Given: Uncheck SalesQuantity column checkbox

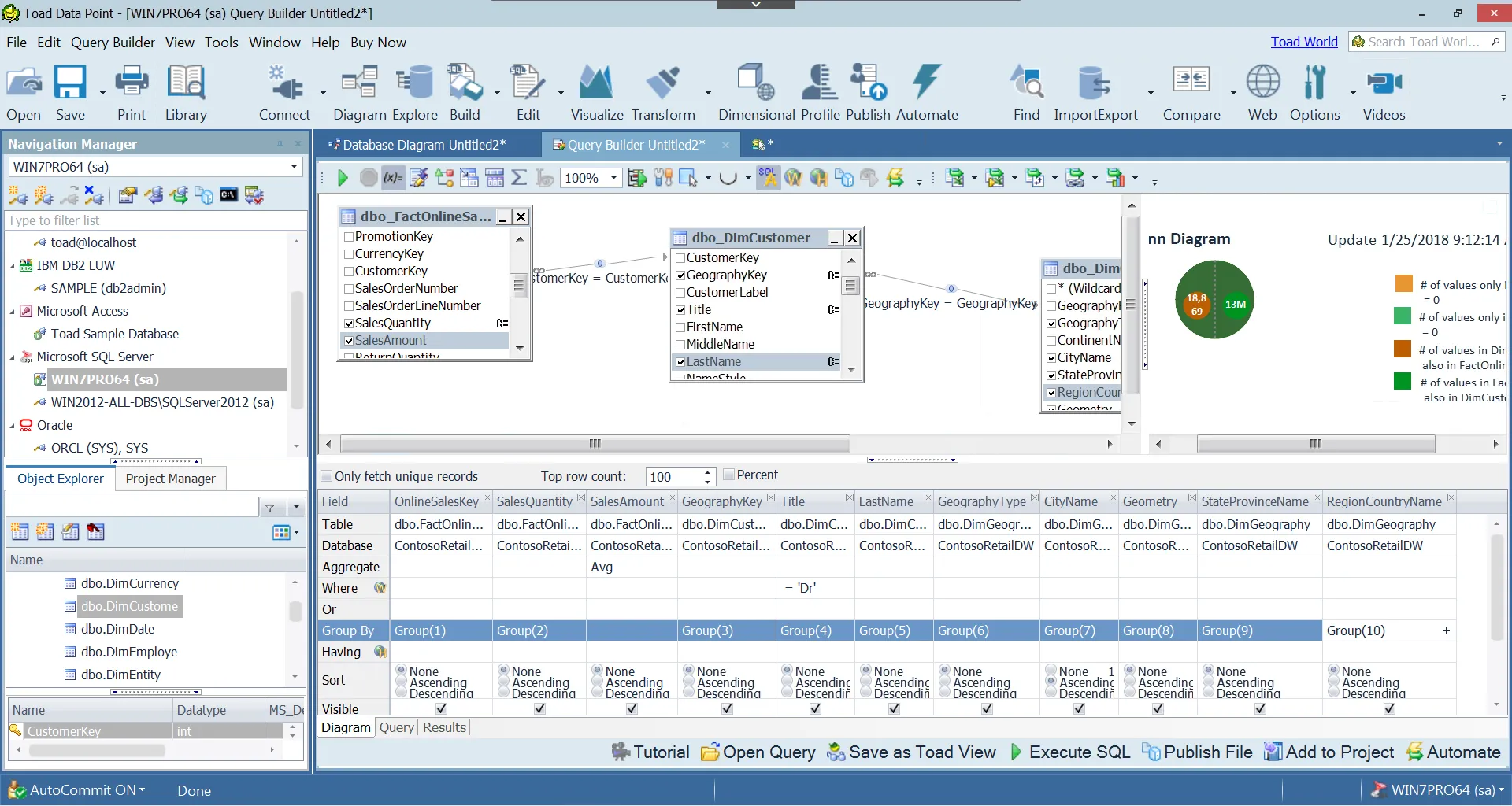Looking at the screenshot, I should click(349, 324).
